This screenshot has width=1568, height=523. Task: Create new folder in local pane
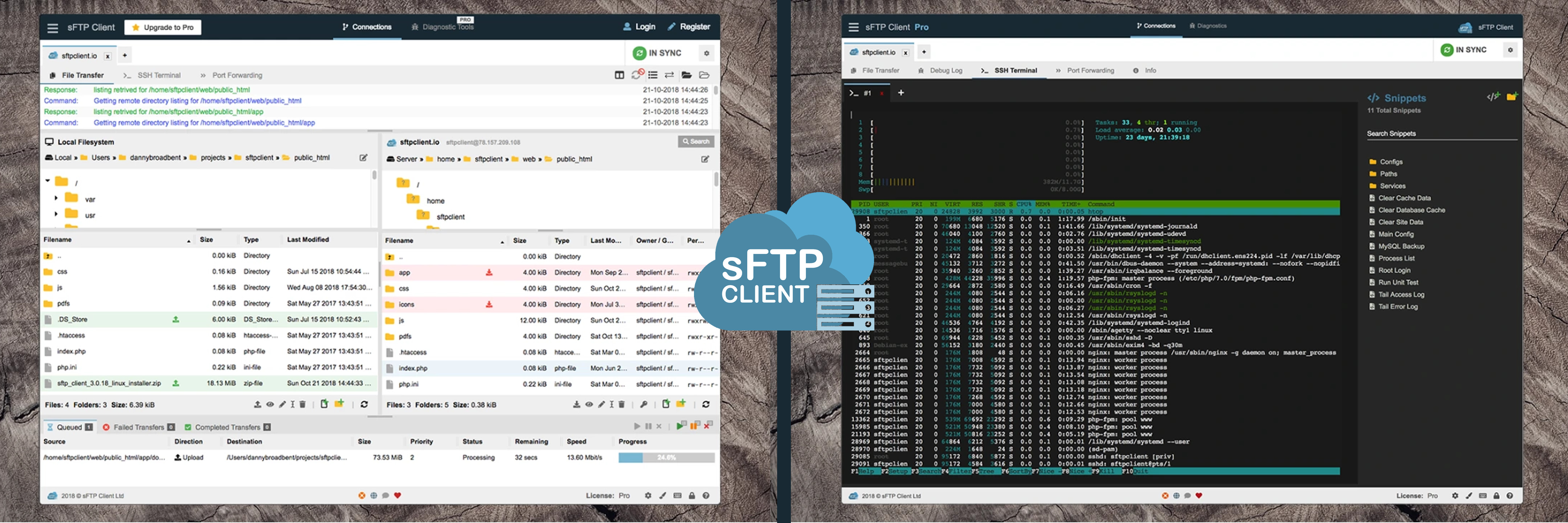[x=339, y=404]
